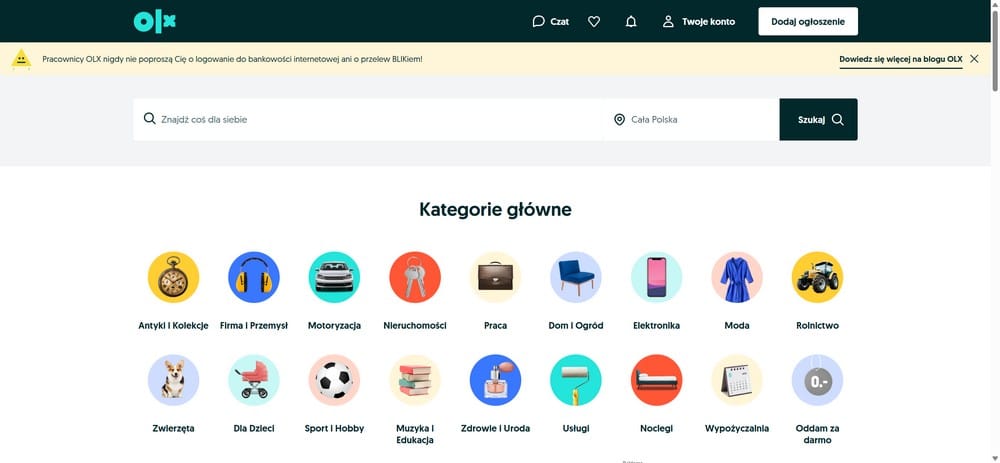The image size is (1000, 463).
Task: Click the Noclegi text label
Action: 656,429
